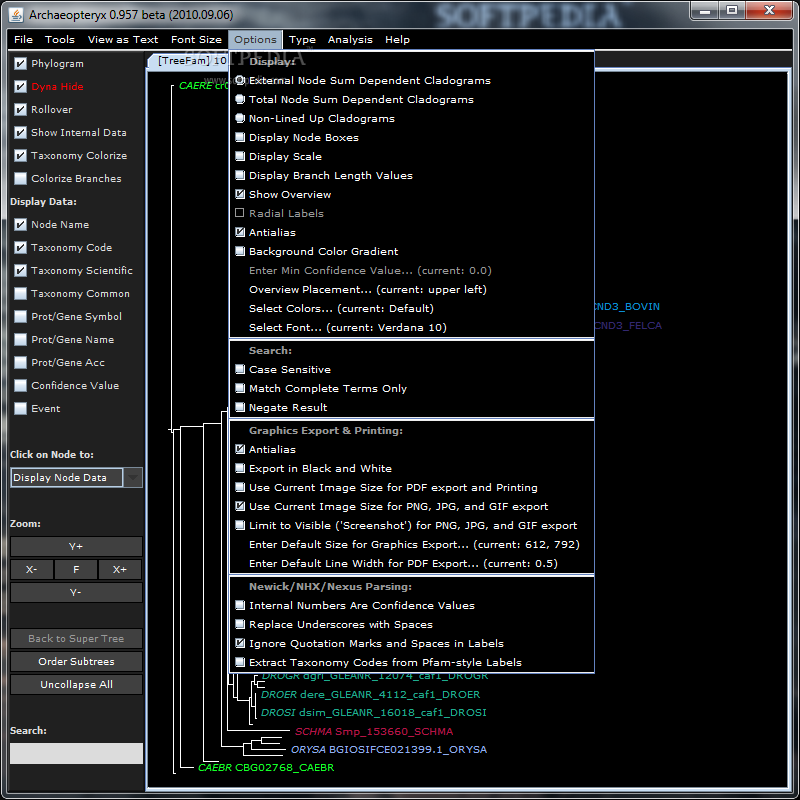The height and width of the screenshot is (800, 800).
Task: Enable Background Color Gradient
Action: tap(412, 251)
